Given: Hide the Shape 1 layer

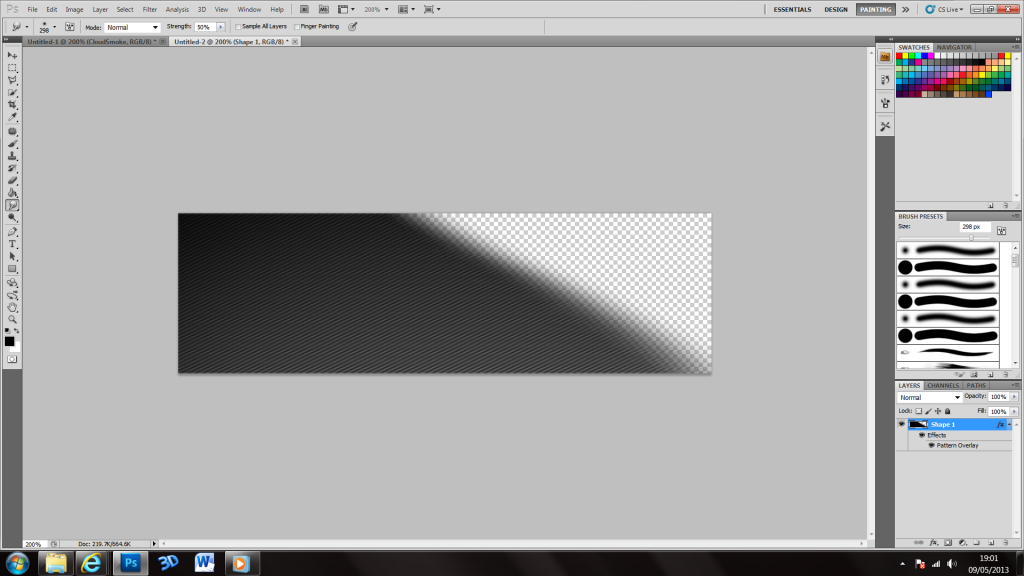Looking at the screenshot, I should 901,424.
